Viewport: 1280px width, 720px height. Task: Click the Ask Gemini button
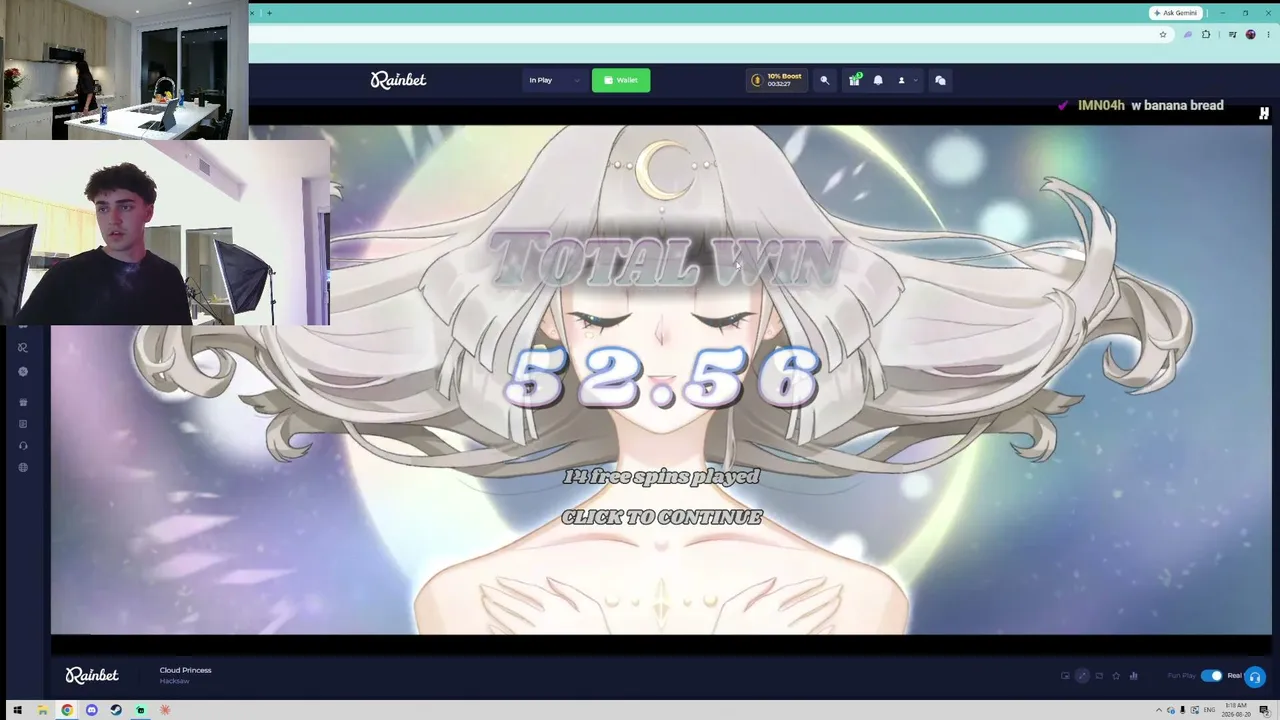tap(1176, 13)
